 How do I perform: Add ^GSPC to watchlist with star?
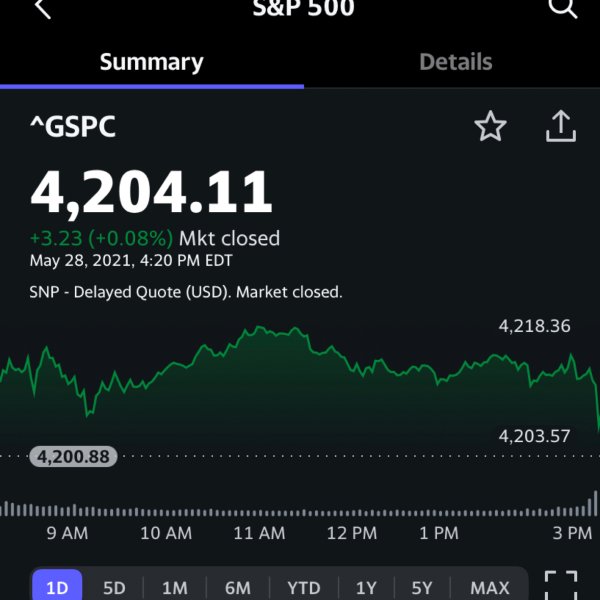click(490, 126)
